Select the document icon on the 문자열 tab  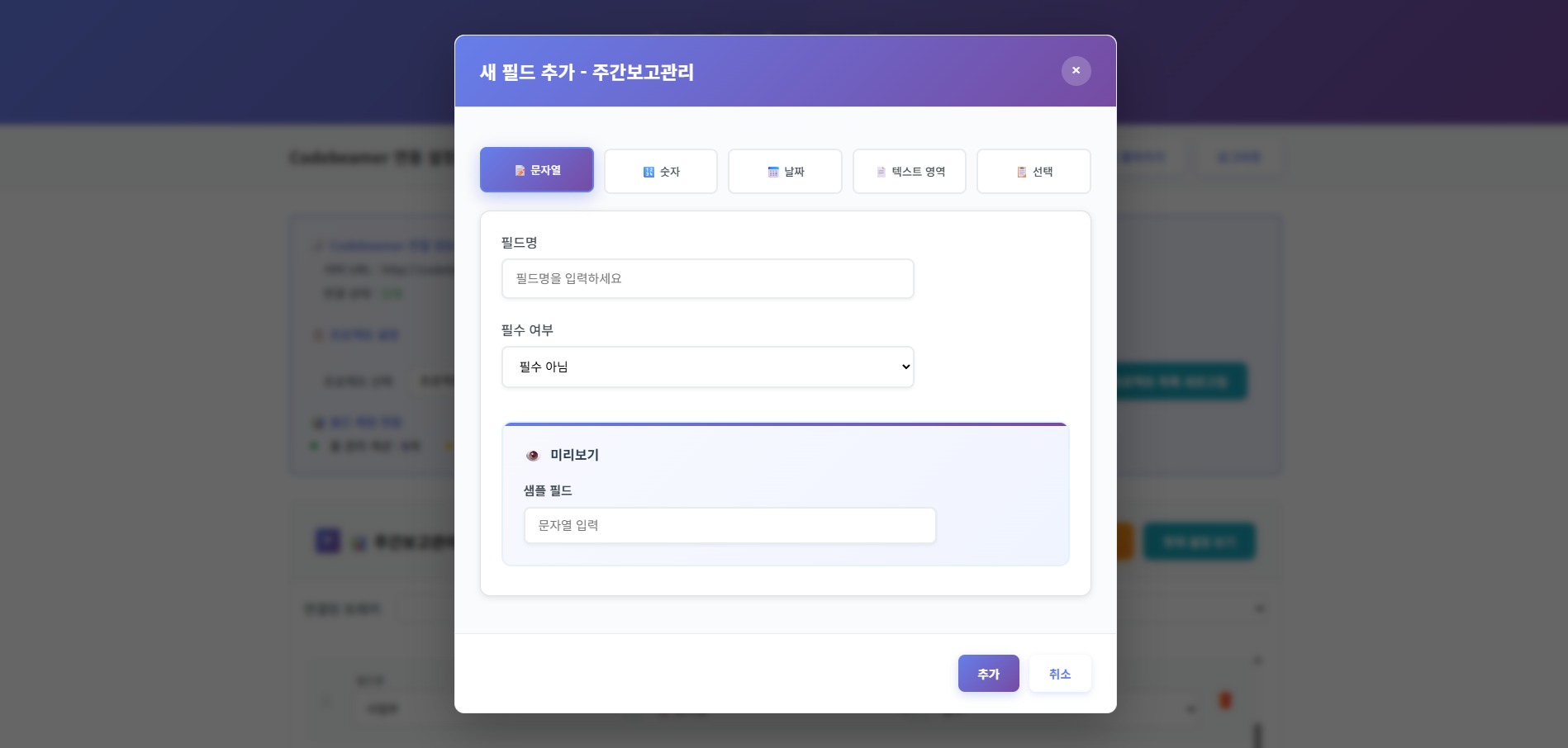coord(520,171)
